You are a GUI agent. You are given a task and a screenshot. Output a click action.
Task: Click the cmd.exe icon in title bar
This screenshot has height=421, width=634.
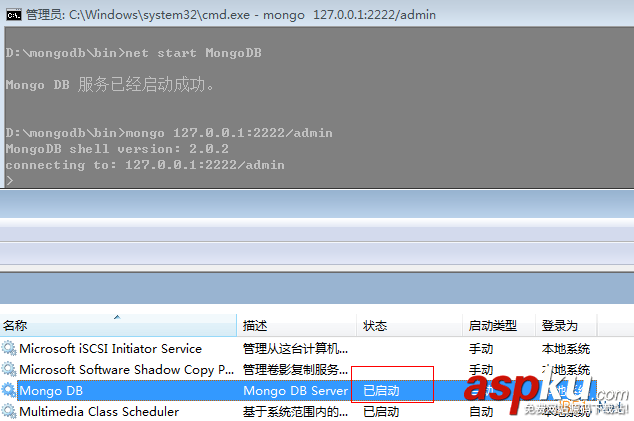pos(13,15)
